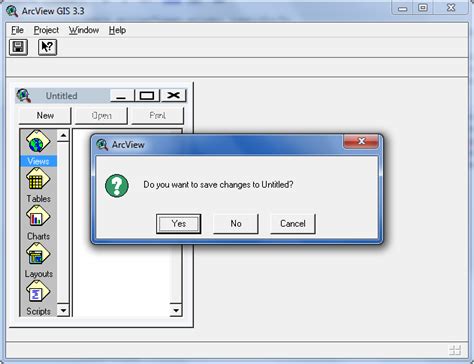Close the ArcView dialog with red X
The height and width of the screenshot is (364, 474).
tap(361, 141)
